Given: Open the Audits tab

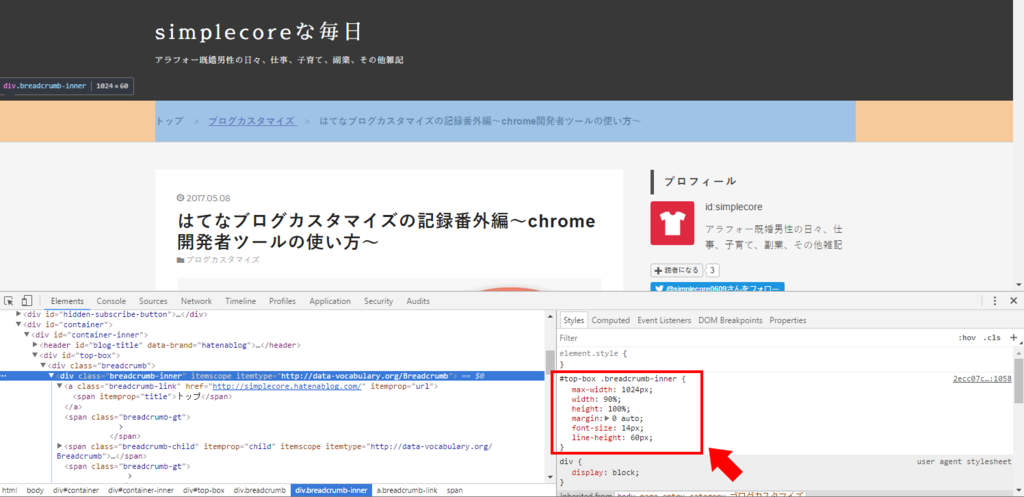Looking at the screenshot, I should (418, 301).
